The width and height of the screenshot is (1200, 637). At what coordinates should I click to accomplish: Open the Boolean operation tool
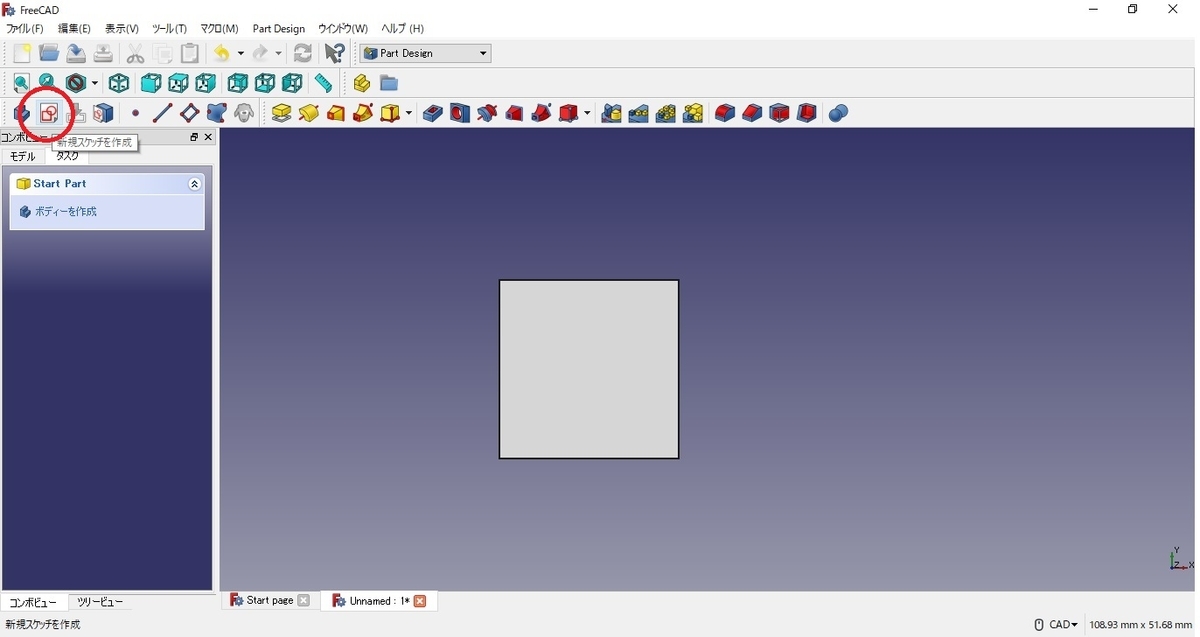839,113
